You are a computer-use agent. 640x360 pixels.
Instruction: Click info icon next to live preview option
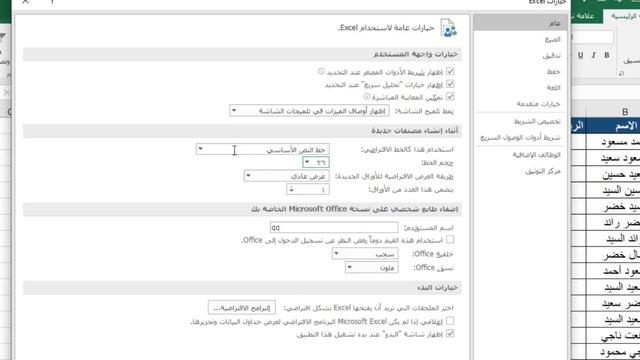pos(367,97)
